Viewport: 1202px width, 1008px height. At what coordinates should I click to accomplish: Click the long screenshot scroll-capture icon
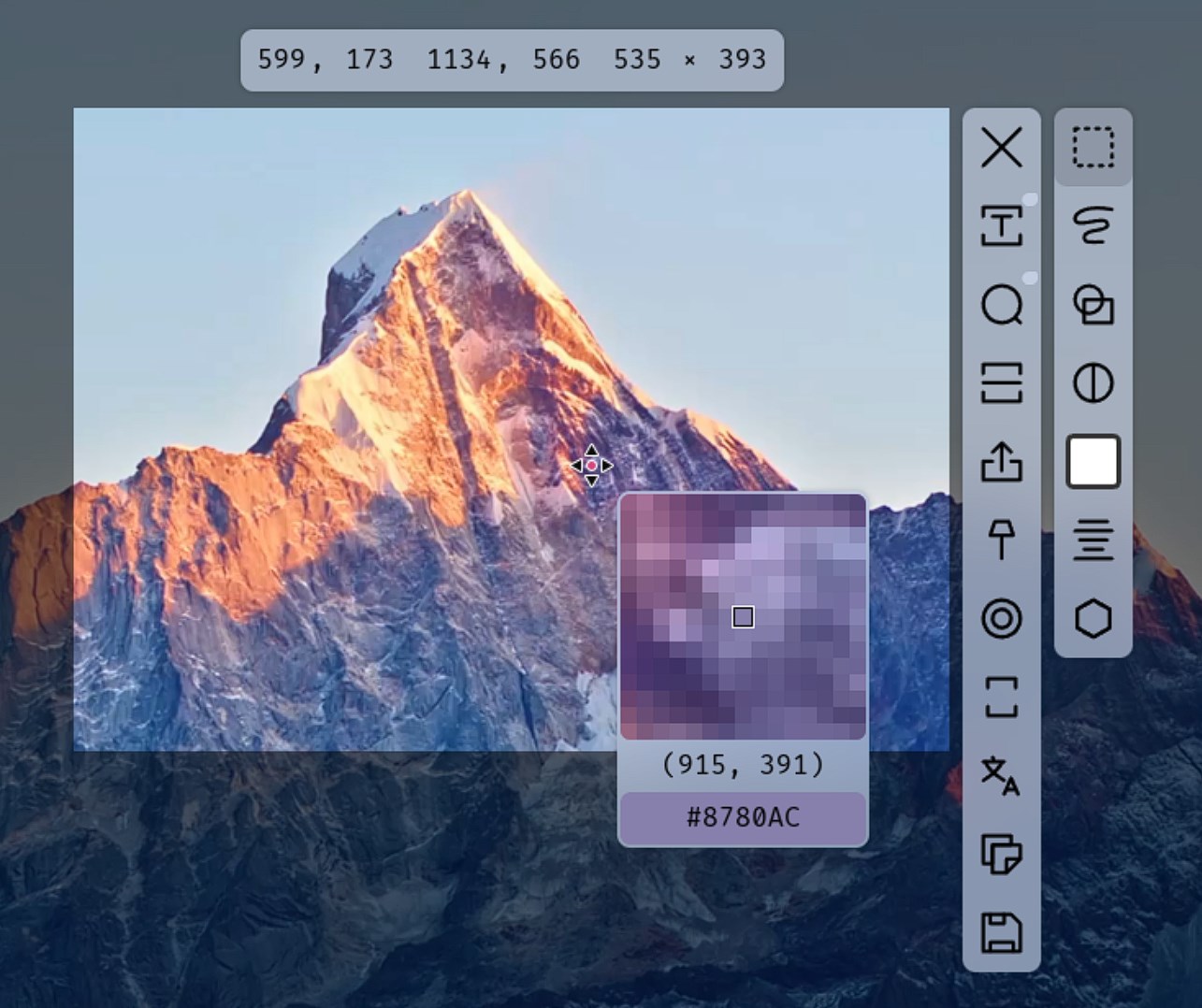click(x=1001, y=383)
